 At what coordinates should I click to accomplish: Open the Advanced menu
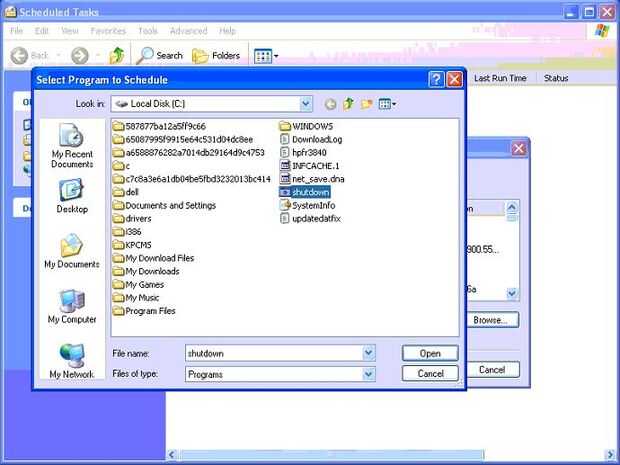188,31
